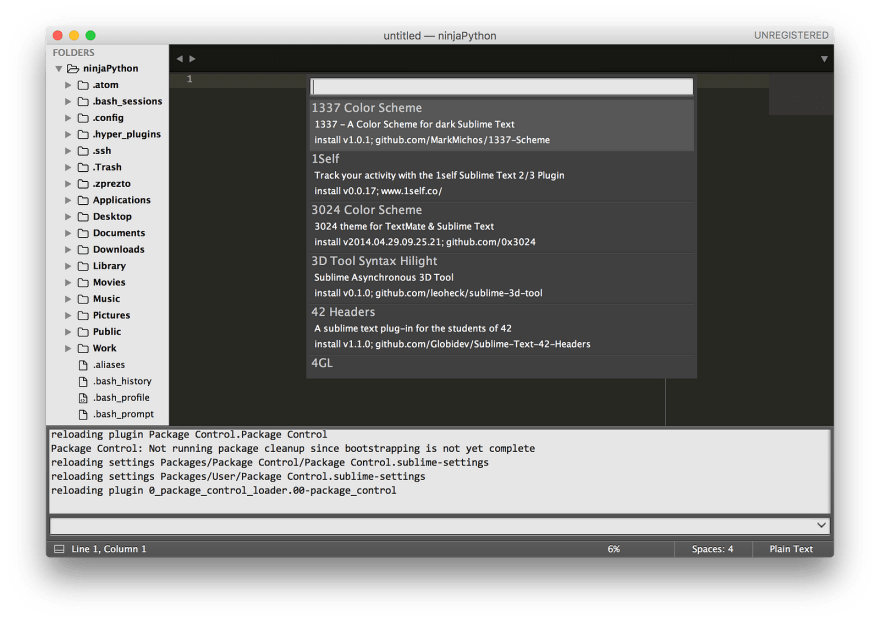Click the Public folder icon
The height and width of the screenshot is (623, 880).
[x=83, y=332]
